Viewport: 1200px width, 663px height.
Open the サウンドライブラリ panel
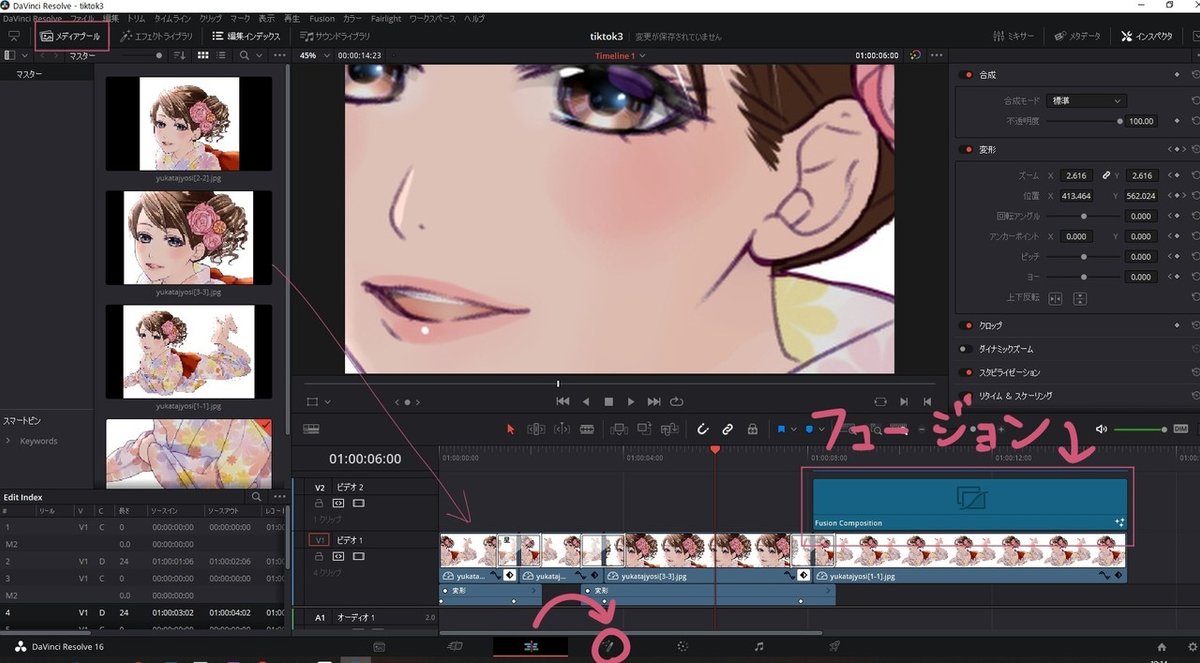[336, 36]
